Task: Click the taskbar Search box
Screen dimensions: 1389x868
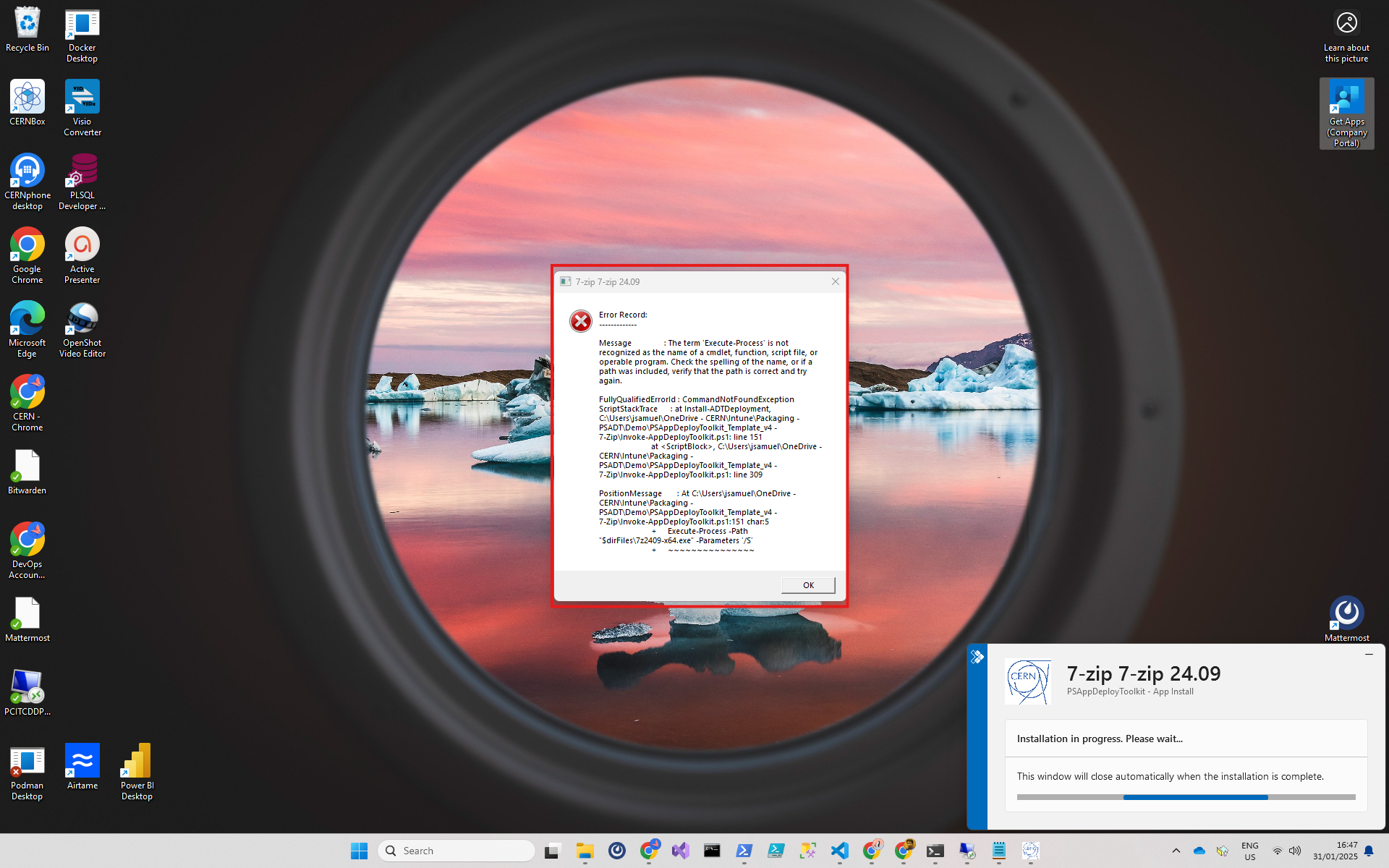Action: [456, 851]
